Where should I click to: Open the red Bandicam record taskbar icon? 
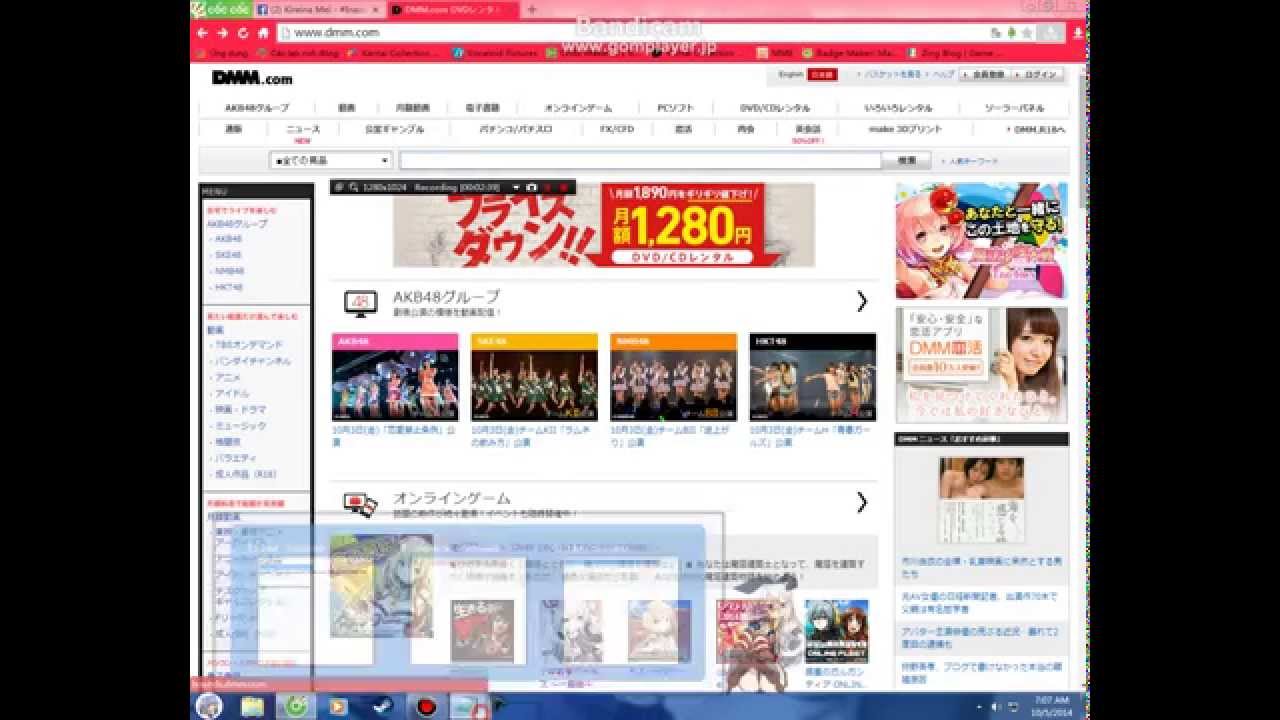427,706
